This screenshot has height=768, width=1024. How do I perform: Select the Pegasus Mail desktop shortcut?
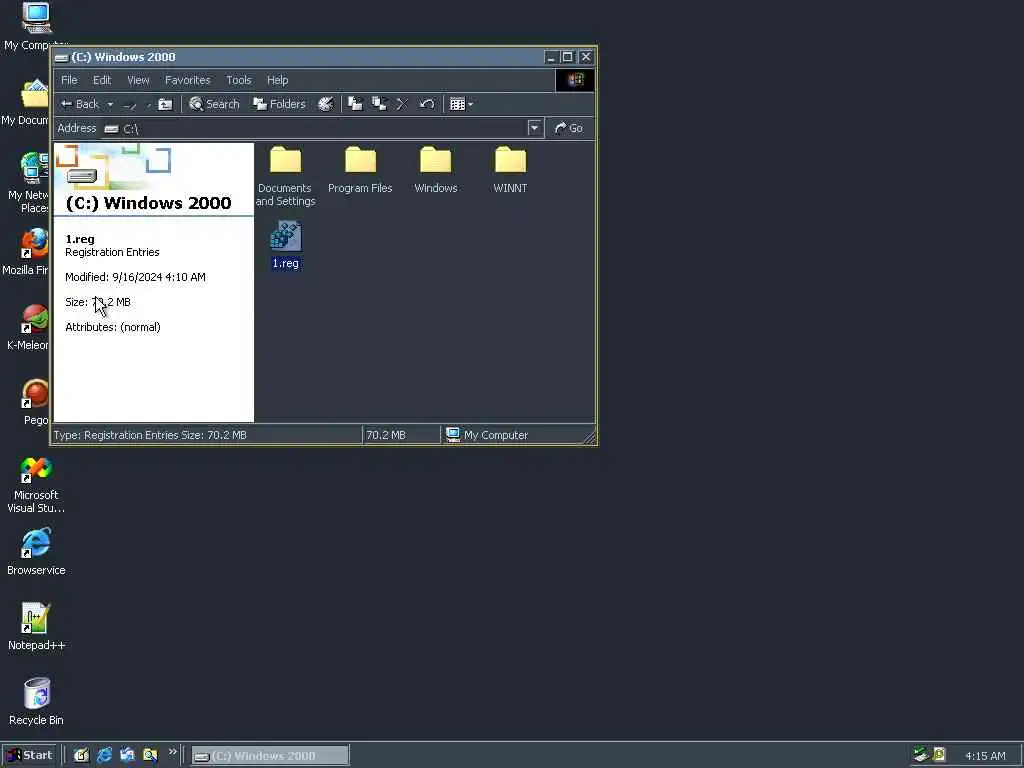[x=35, y=402]
